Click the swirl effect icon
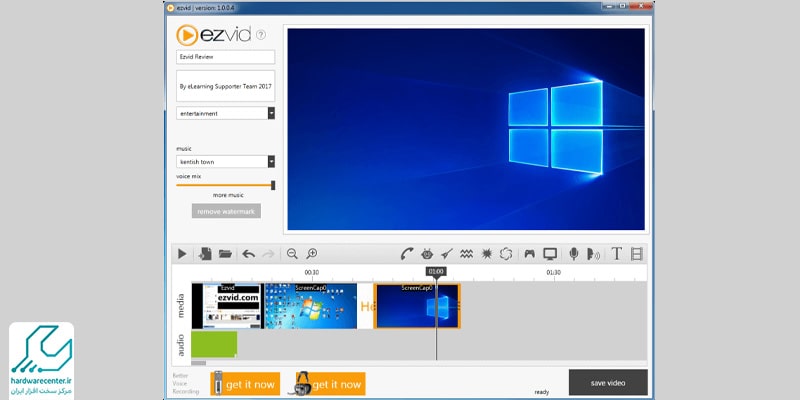Screen dimensions: 800x400 click(x=506, y=254)
